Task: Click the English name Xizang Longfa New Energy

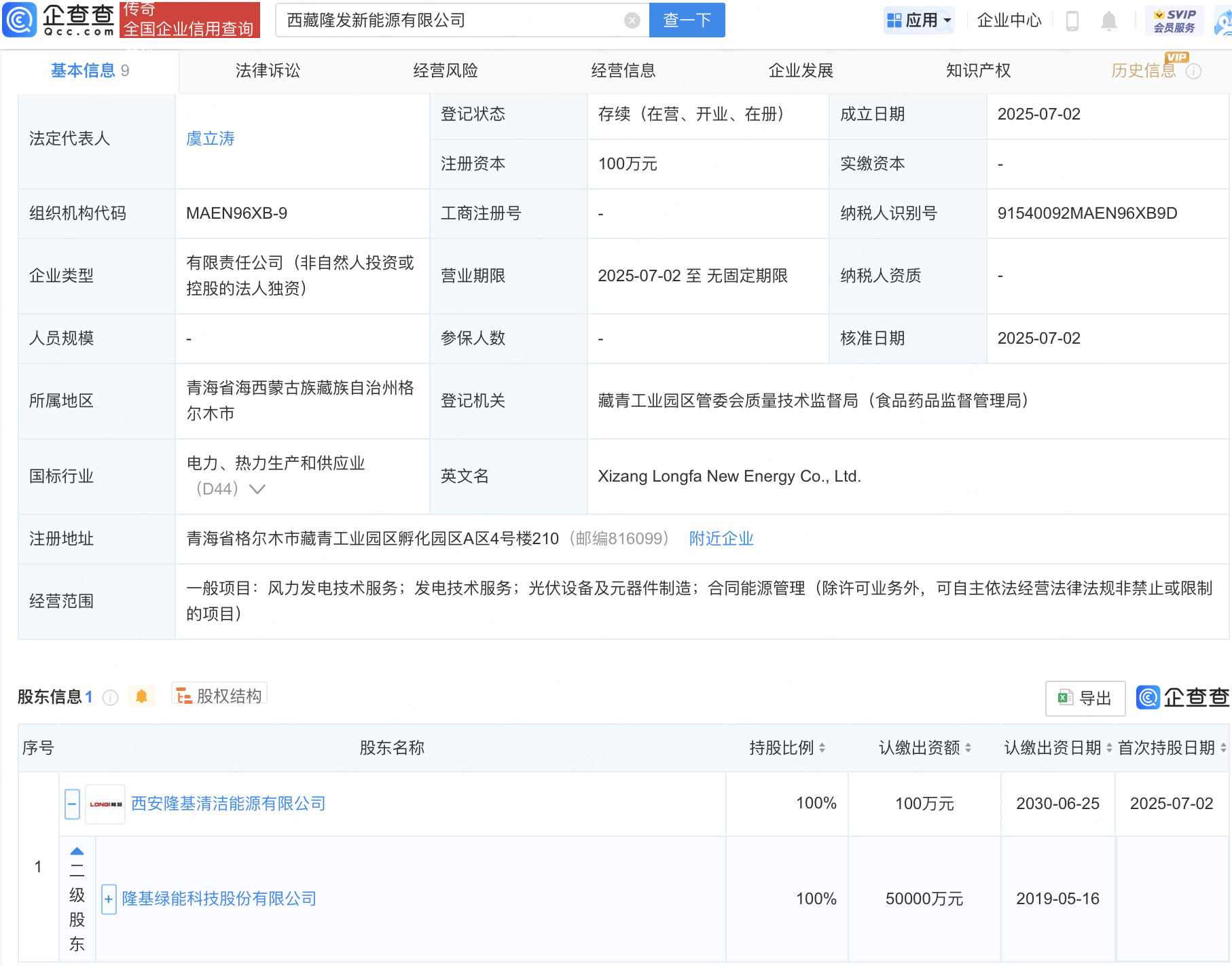Action: (729, 476)
